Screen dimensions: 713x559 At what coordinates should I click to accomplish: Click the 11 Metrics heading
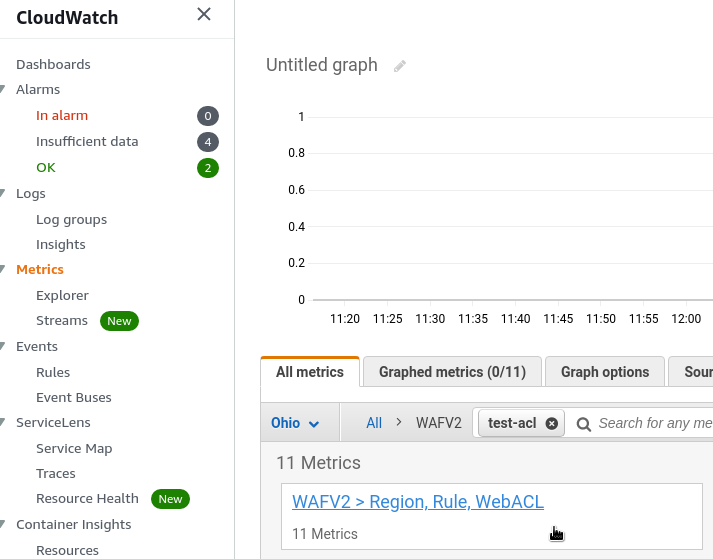(x=318, y=463)
